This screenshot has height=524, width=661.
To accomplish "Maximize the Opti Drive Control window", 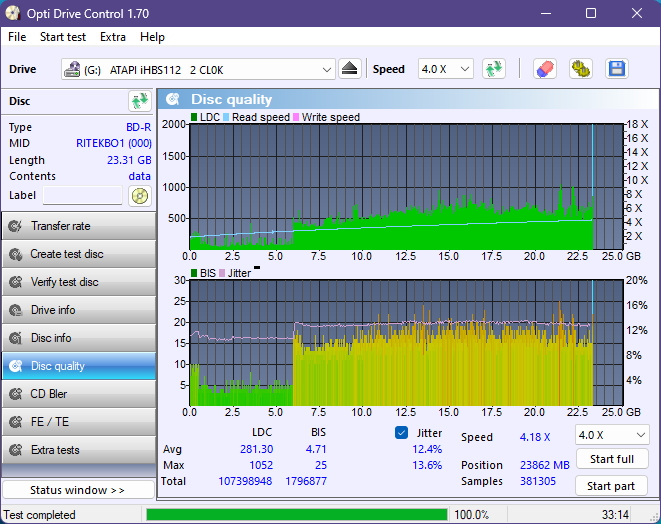I will (591, 13).
